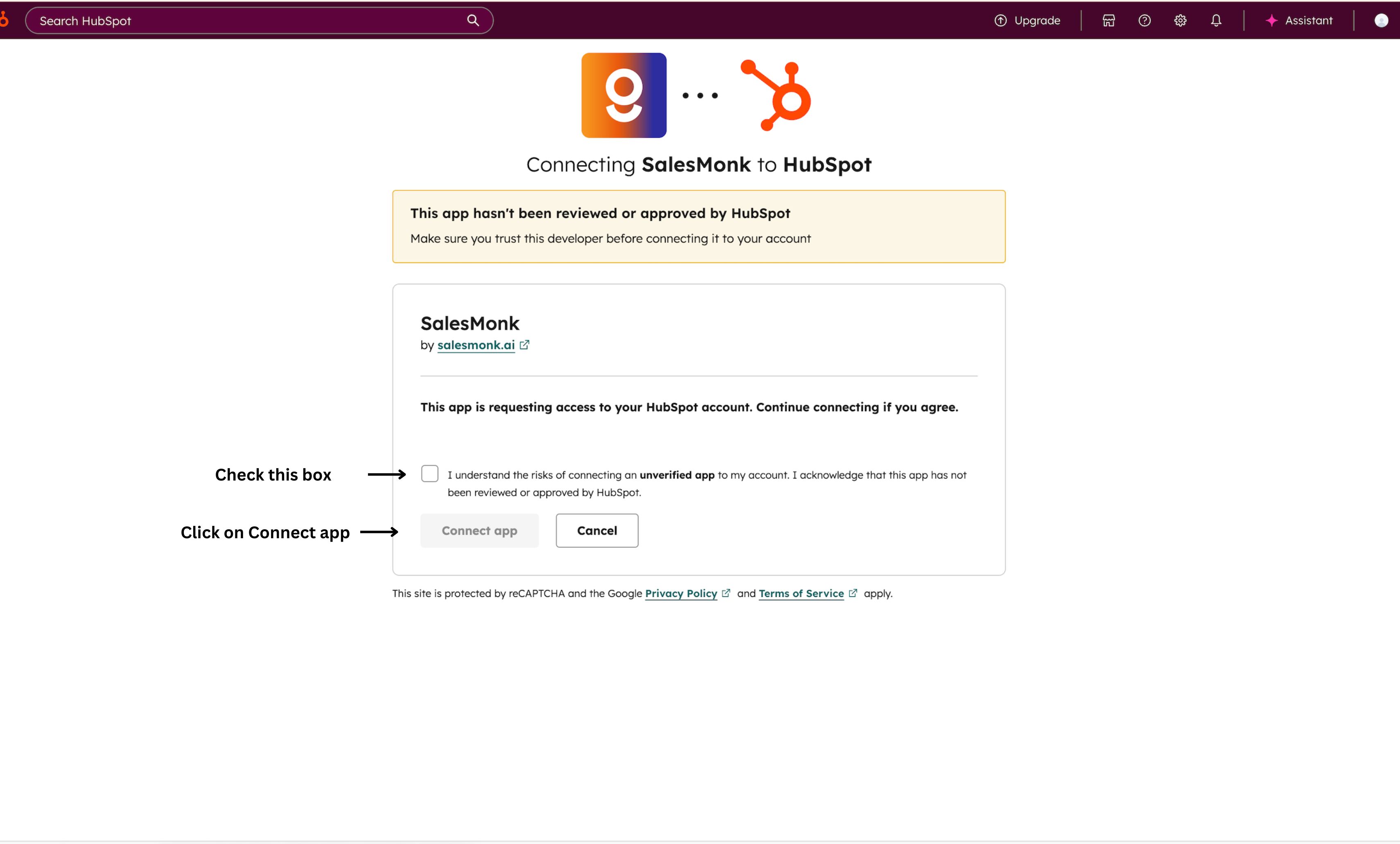The height and width of the screenshot is (844, 1400).
Task: Click the Connect app button
Action: point(479,530)
